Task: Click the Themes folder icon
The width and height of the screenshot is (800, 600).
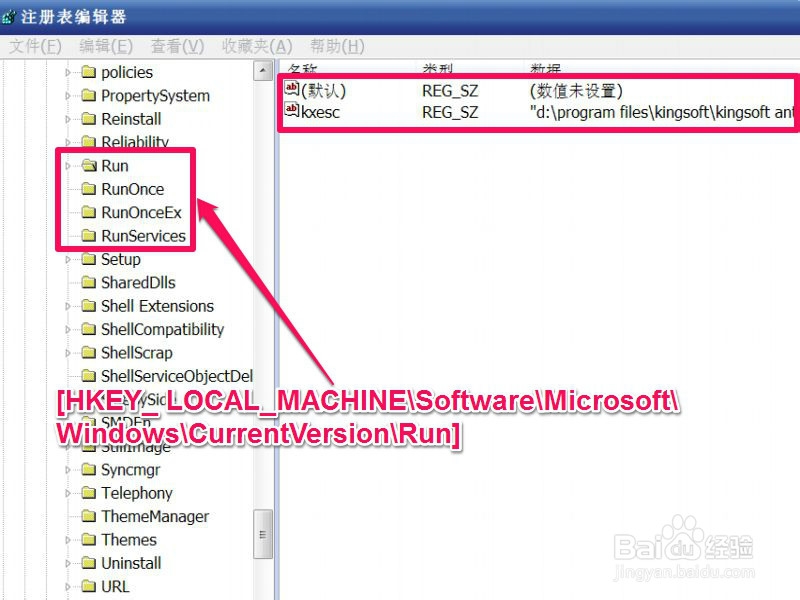Action: coord(89,540)
